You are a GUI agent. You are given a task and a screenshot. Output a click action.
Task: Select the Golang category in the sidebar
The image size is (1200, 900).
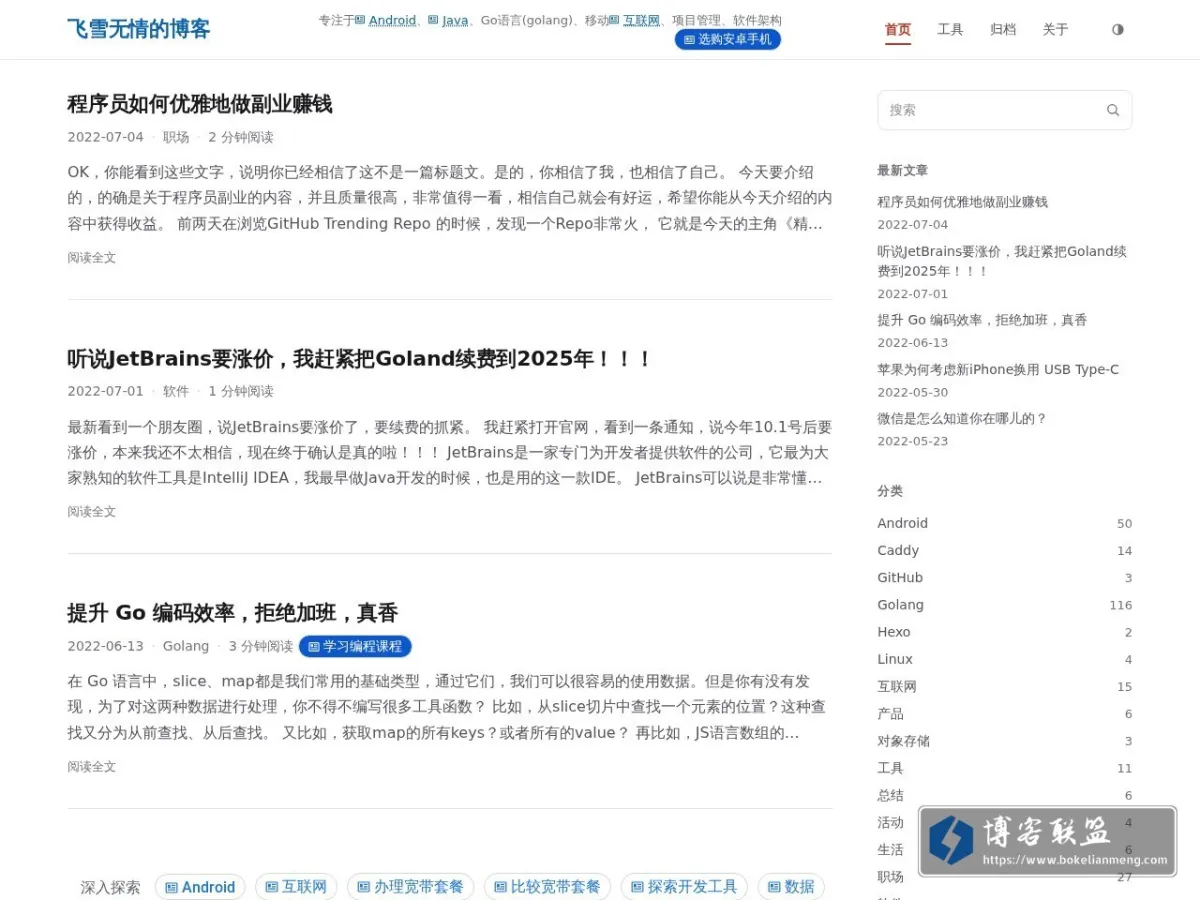tap(901, 604)
